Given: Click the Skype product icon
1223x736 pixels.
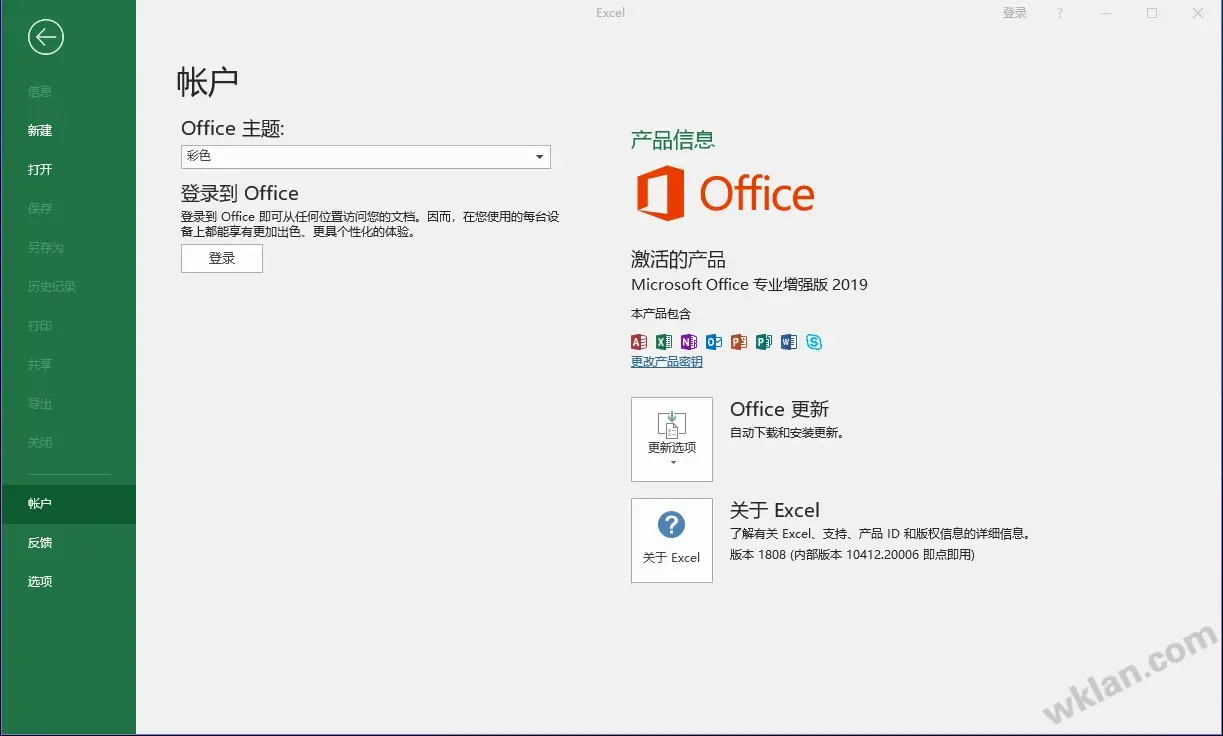Looking at the screenshot, I should pyautogui.click(x=814, y=342).
